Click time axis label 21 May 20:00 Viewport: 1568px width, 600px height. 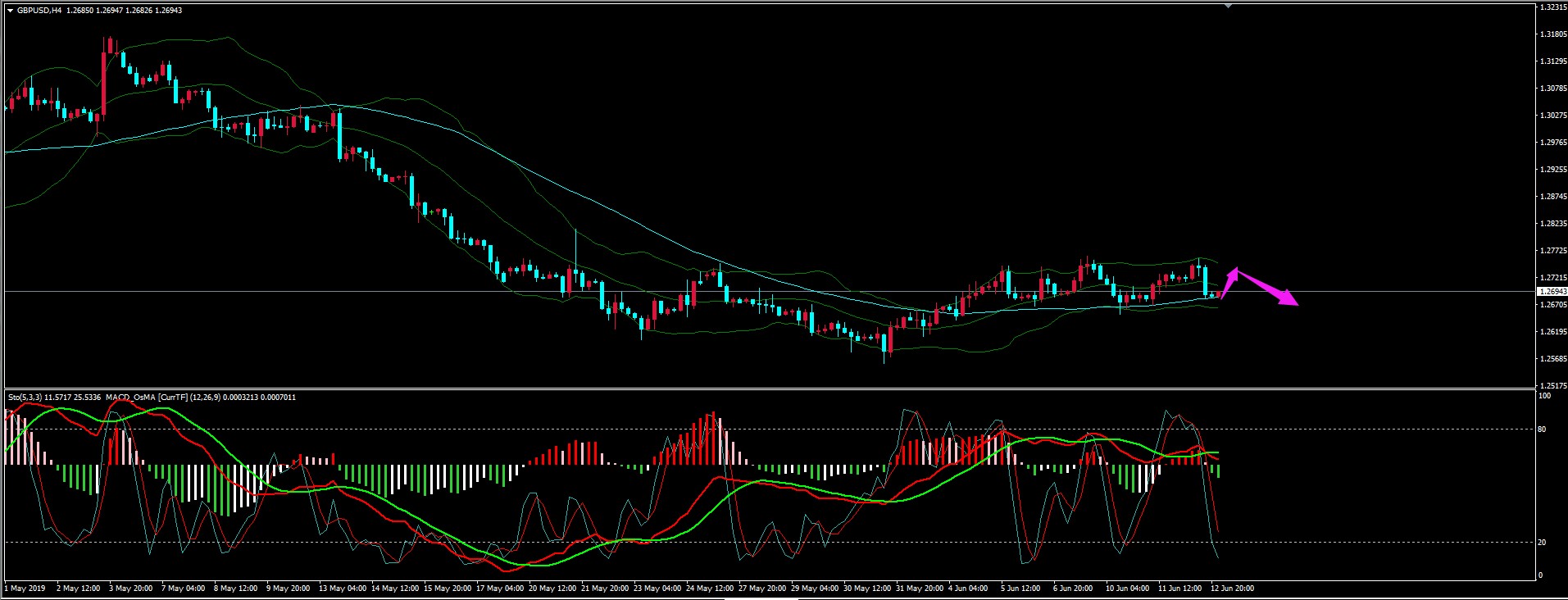point(605,589)
